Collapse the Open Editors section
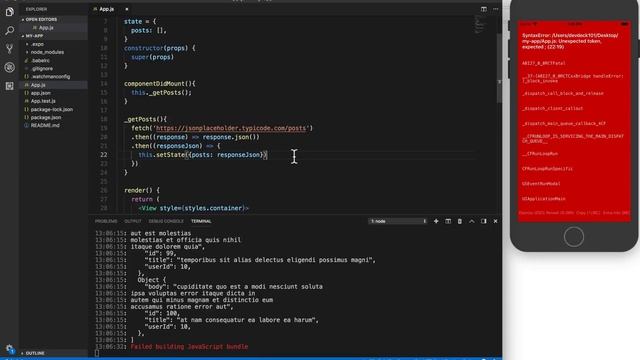The height and width of the screenshot is (360, 640). point(41,19)
